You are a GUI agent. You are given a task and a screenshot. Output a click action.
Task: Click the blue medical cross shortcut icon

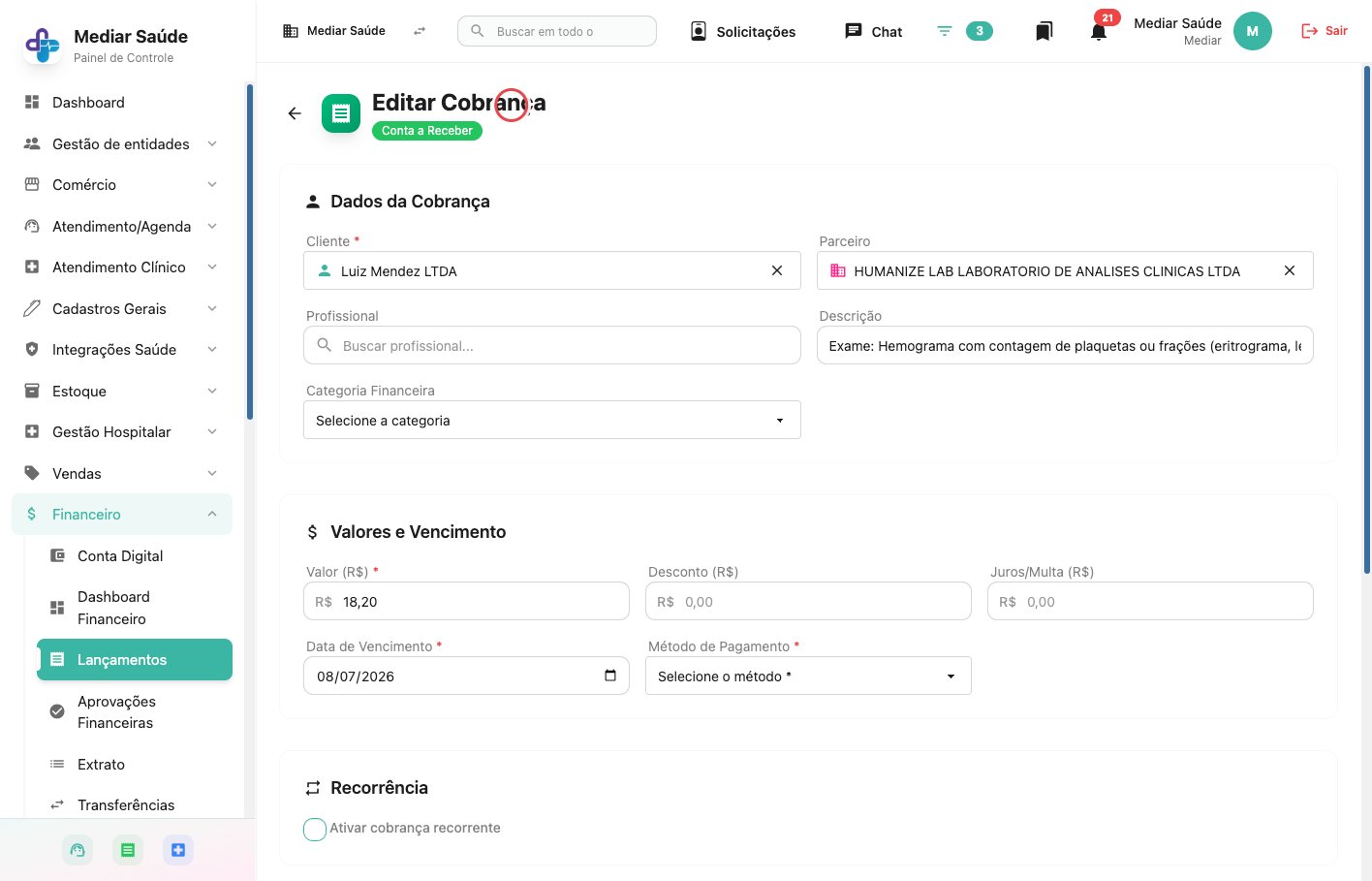pos(178,850)
